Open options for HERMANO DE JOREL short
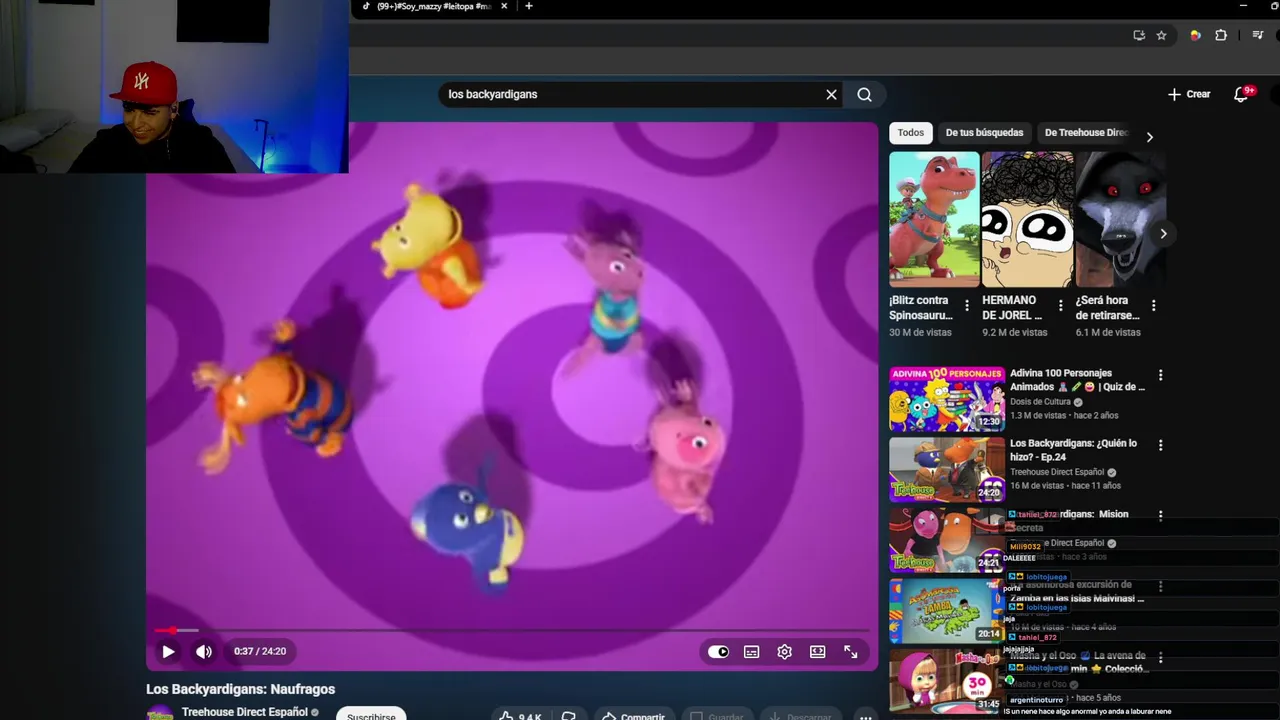This screenshot has width=1280, height=720. 1060,306
